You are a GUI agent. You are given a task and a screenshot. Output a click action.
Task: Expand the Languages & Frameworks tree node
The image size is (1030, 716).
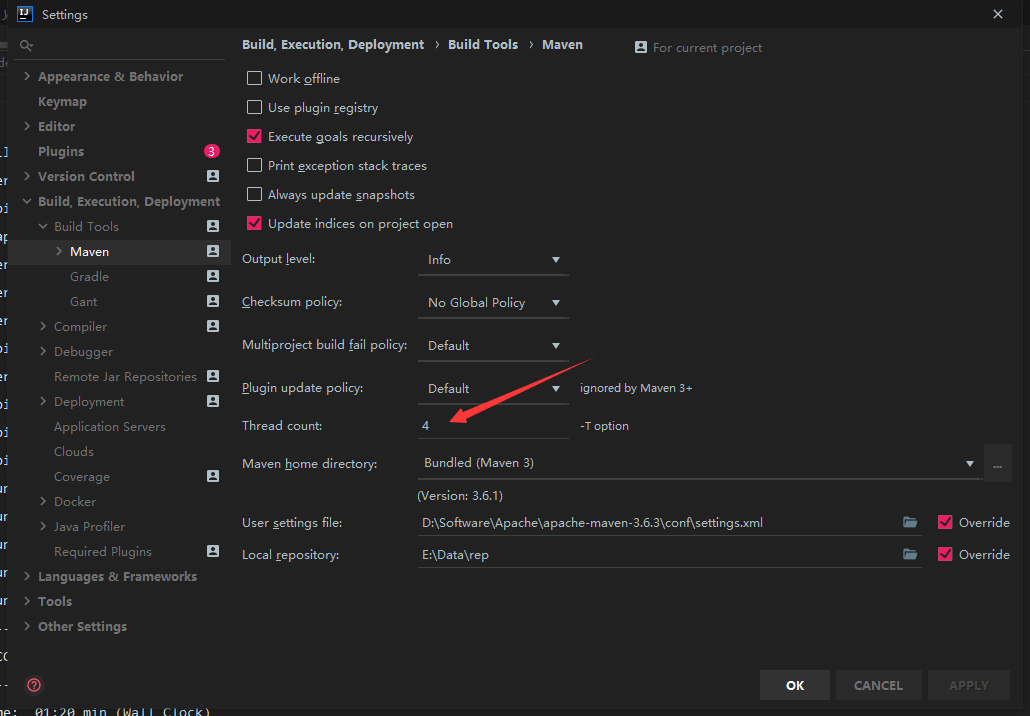27,576
